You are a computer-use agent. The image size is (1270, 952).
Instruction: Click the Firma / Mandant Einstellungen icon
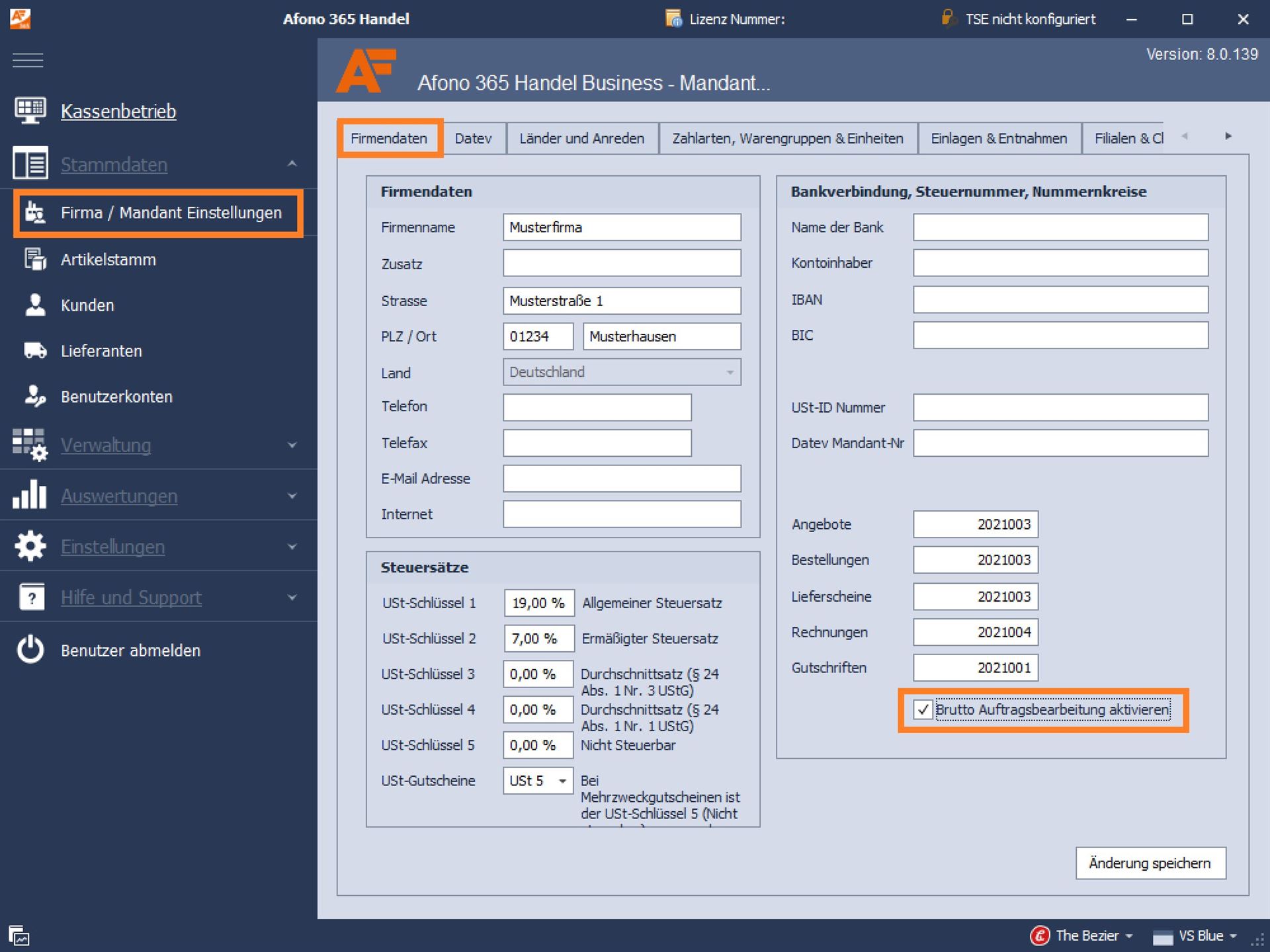[x=34, y=212]
